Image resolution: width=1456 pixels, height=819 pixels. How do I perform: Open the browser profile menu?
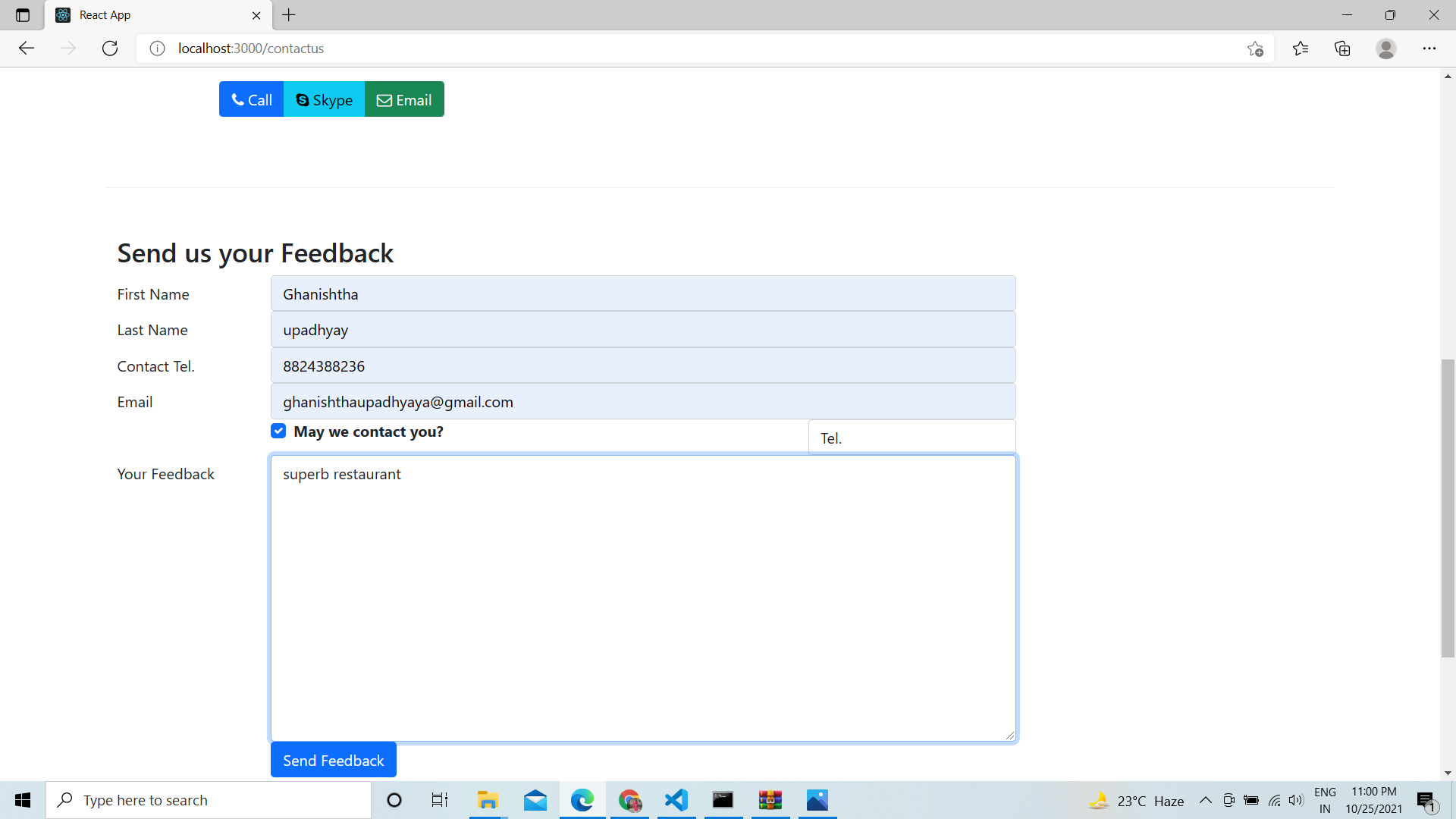[x=1386, y=49]
